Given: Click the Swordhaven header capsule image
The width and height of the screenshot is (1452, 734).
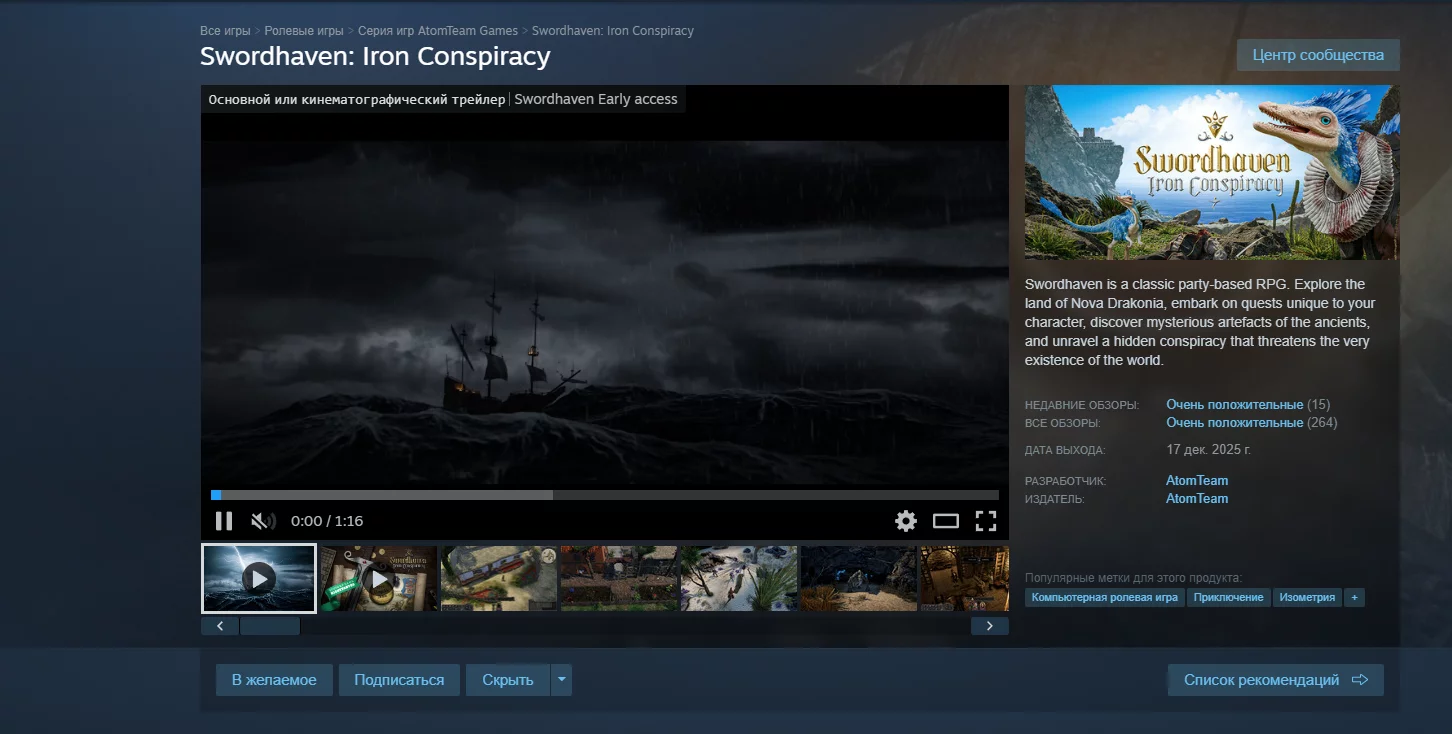Looking at the screenshot, I should [x=1212, y=173].
